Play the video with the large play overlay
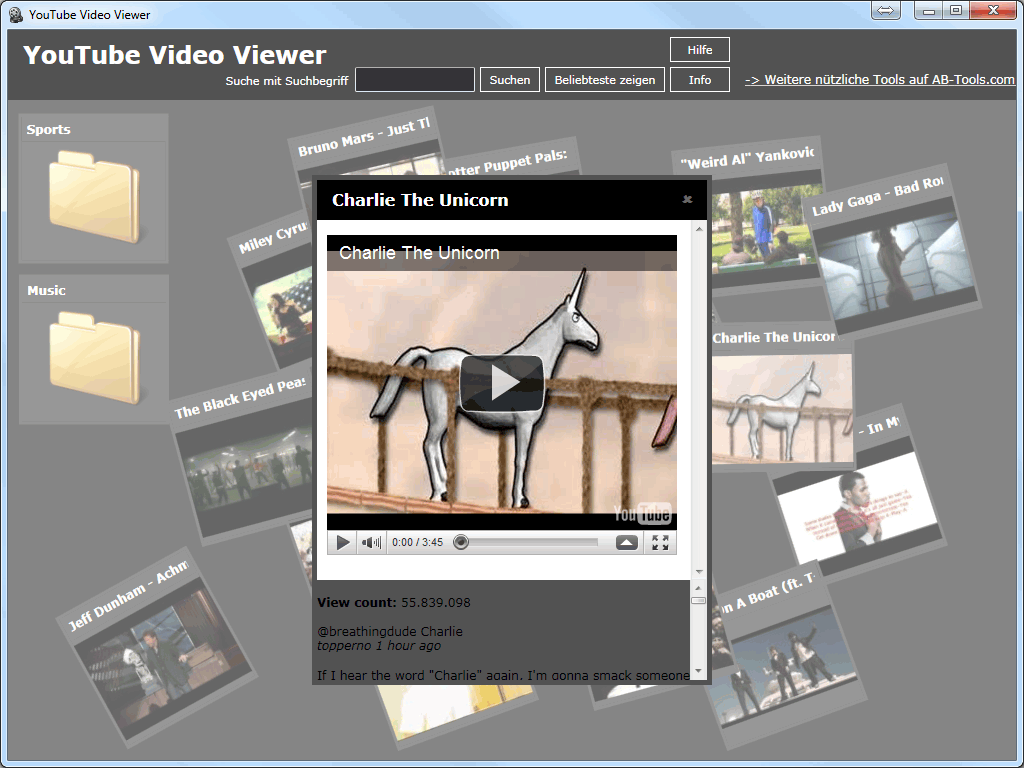 (x=501, y=384)
